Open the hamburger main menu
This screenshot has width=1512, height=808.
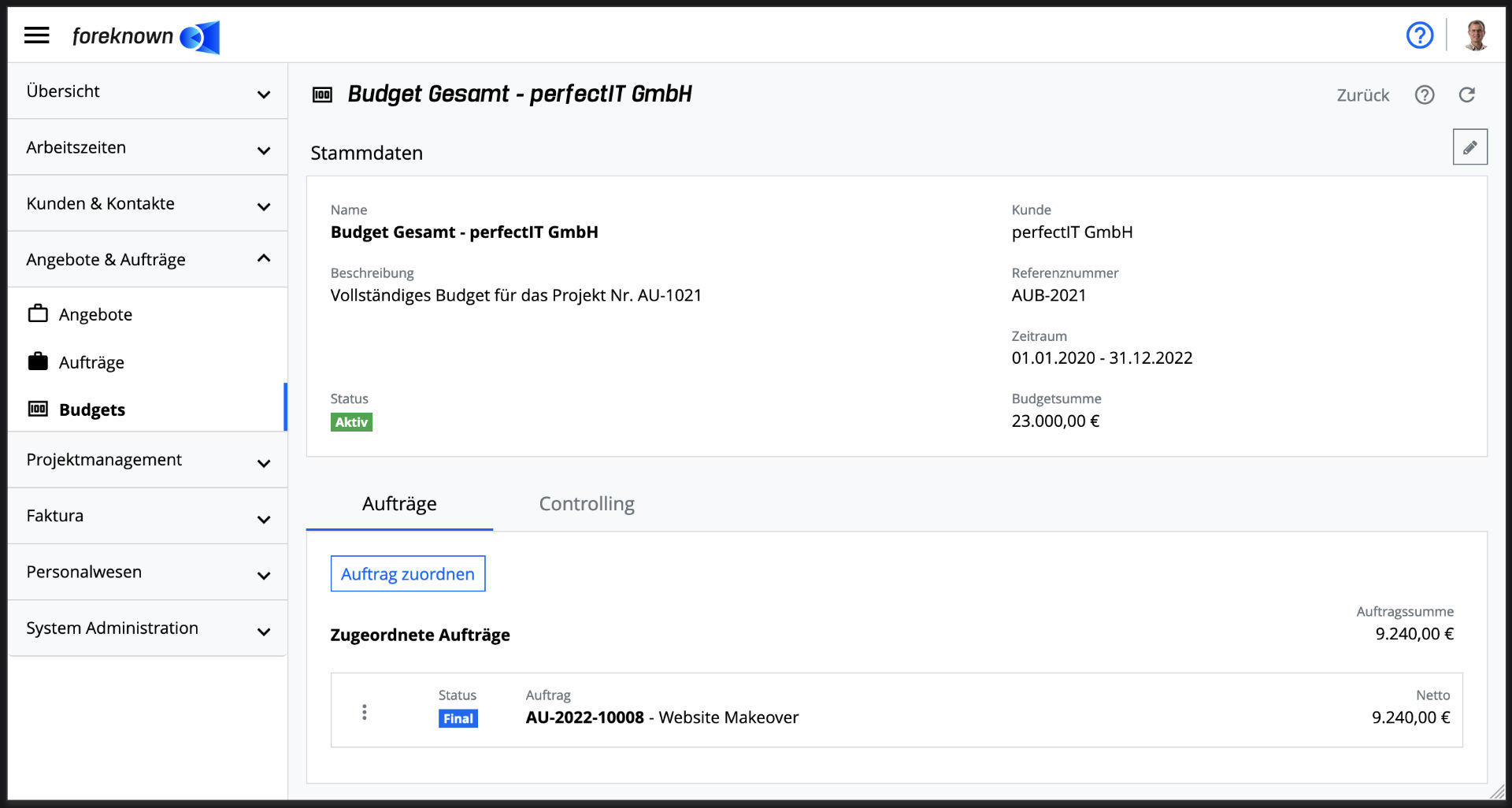tap(36, 35)
